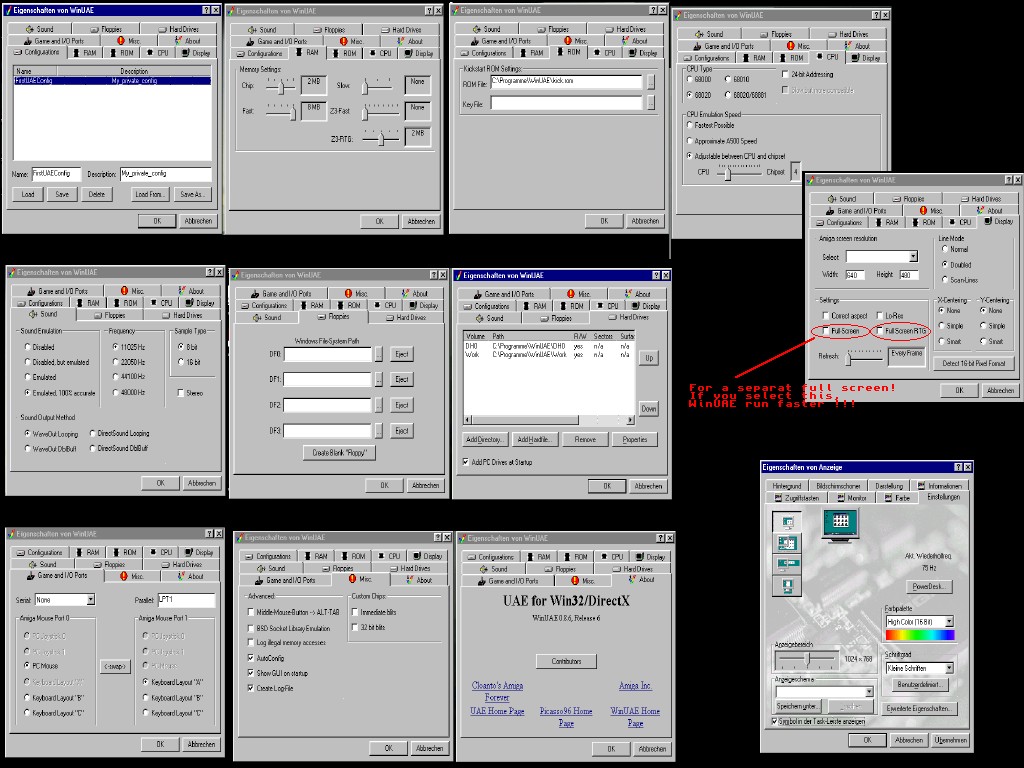Toggle the AutoConfig checkbox
The height and width of the screenshot is (768, 1024).
[251, 658]
